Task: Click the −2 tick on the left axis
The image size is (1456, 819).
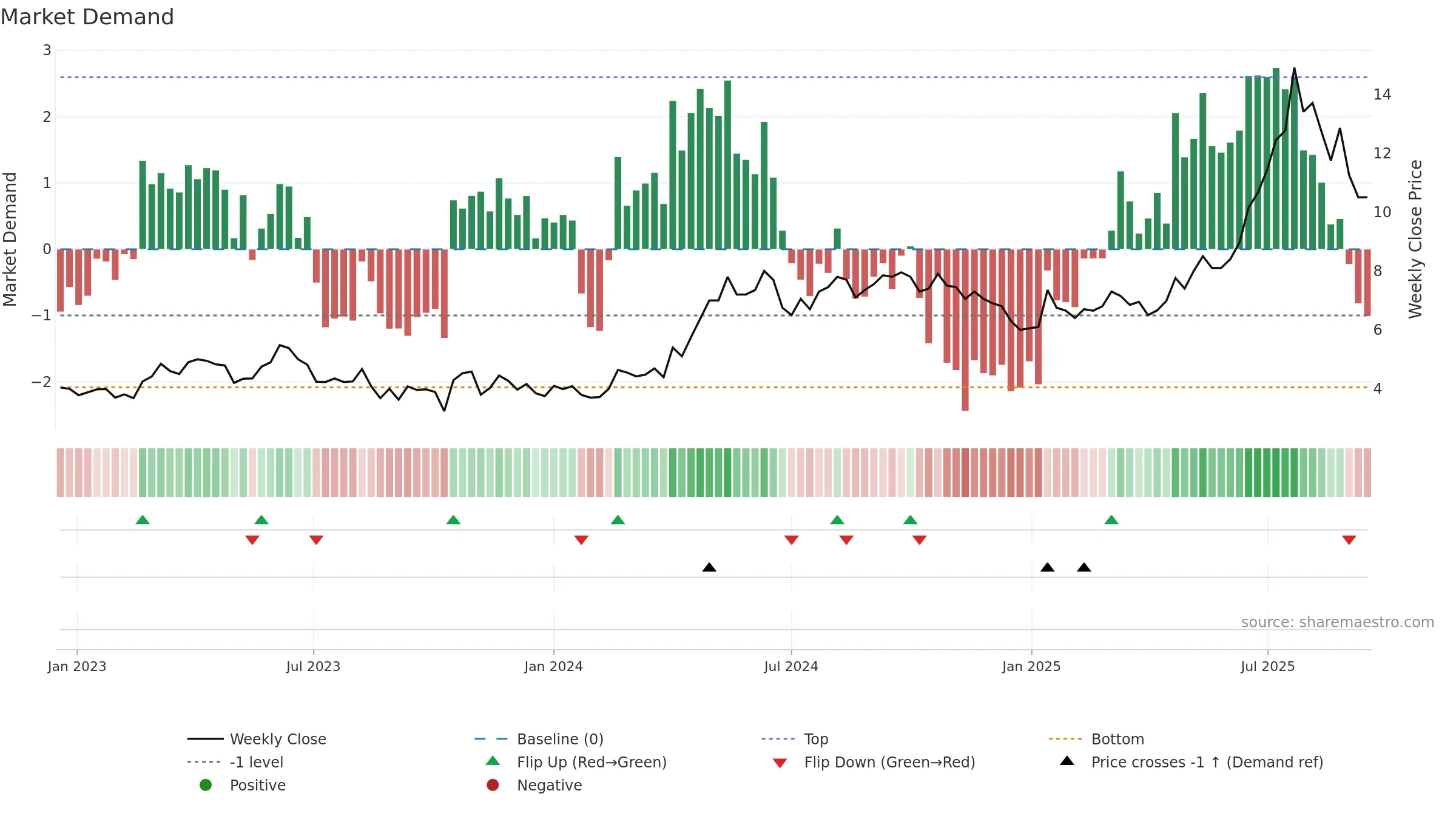Action: [x=41, y=382]
